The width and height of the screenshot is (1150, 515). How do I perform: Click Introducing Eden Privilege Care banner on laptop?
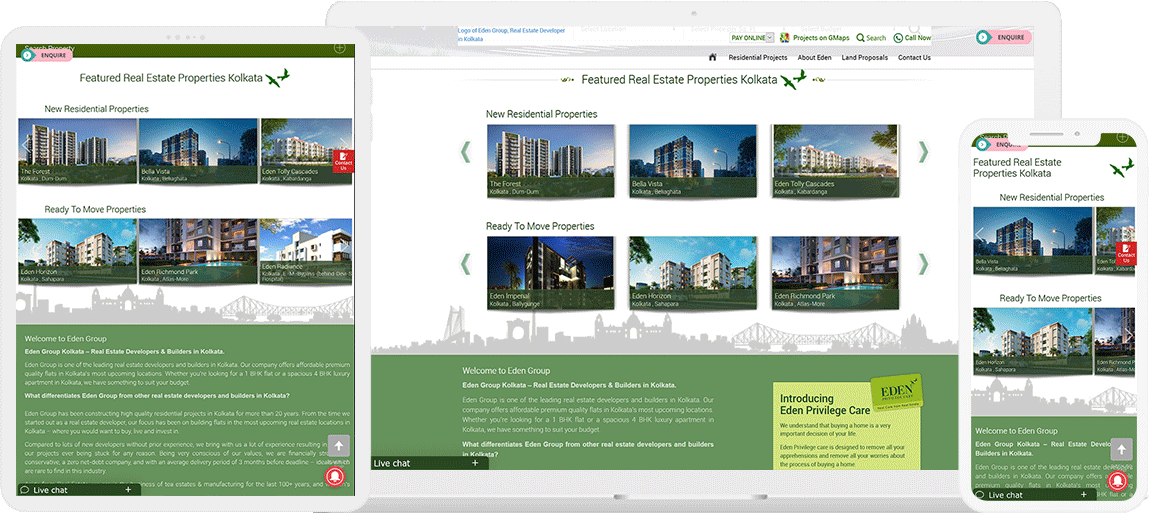pyautogui.click(x=847, y=426)
